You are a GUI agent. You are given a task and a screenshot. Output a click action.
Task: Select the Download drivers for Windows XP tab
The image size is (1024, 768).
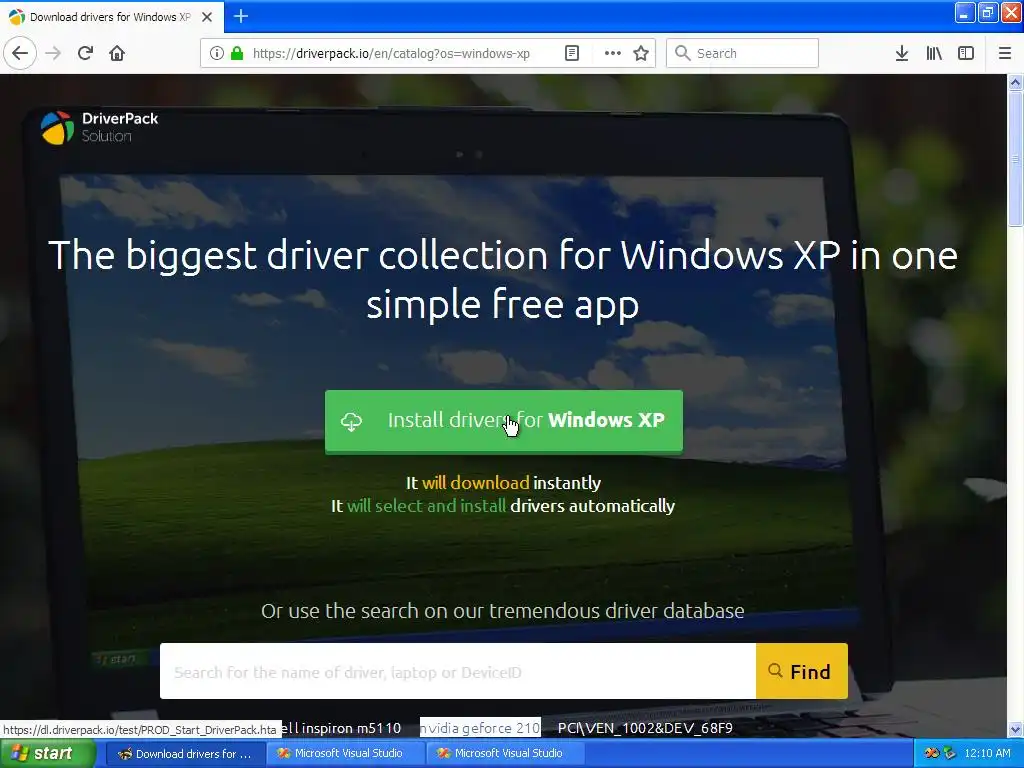coord(111,17)
